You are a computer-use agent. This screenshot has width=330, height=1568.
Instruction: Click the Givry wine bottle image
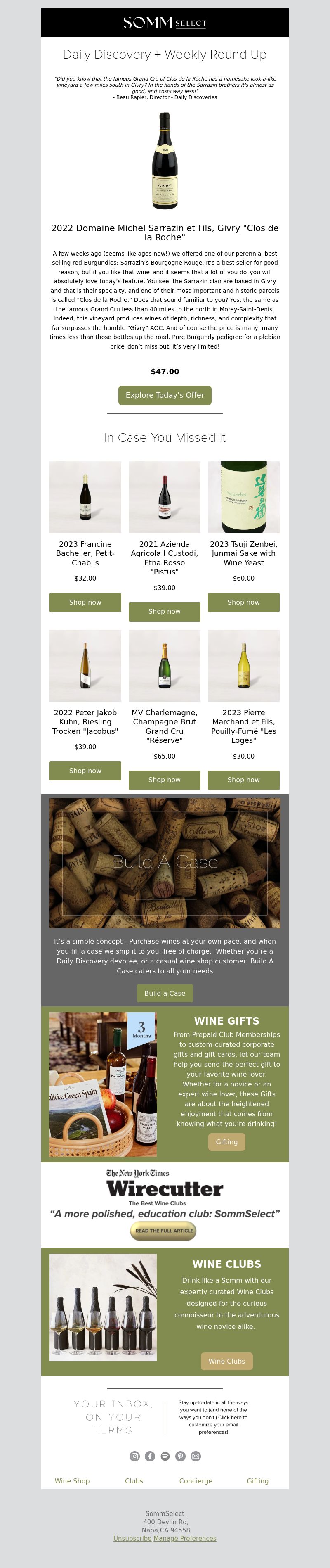coord(165,160)
